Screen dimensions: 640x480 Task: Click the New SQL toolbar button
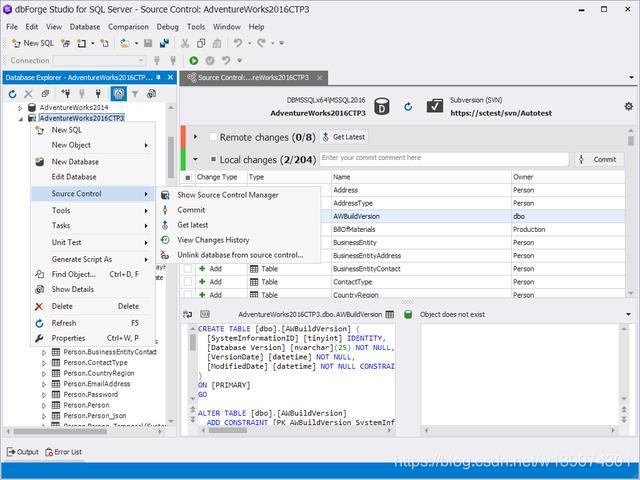[x=33, y=43]
